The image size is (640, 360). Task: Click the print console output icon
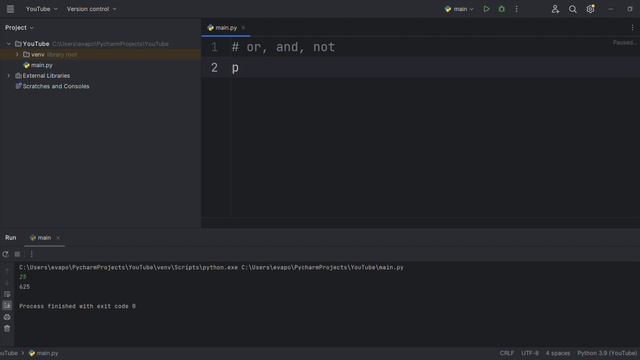tap(7, 317)
